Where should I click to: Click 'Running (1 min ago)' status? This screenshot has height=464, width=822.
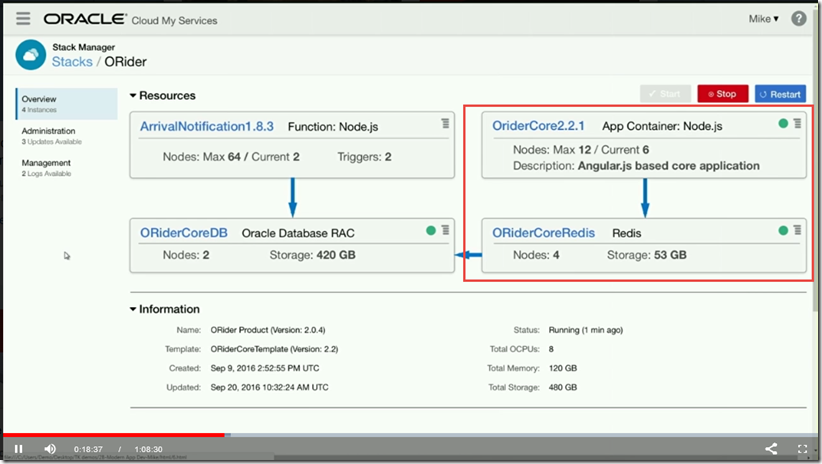pos(586,330)
